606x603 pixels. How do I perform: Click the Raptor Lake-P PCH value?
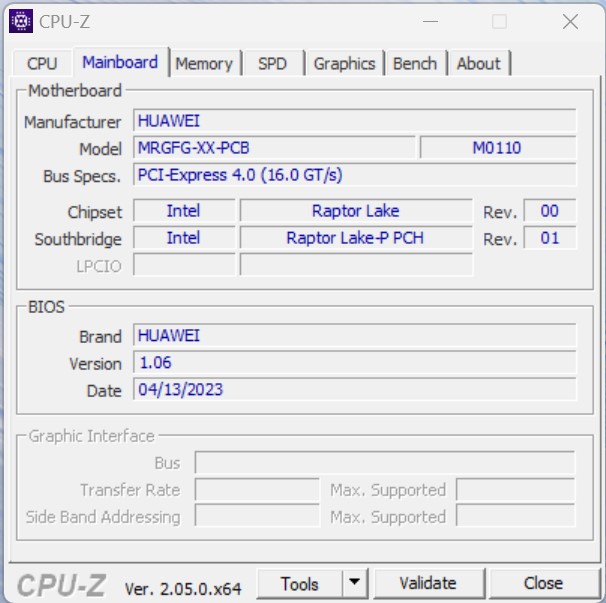(x=356, y=238)
